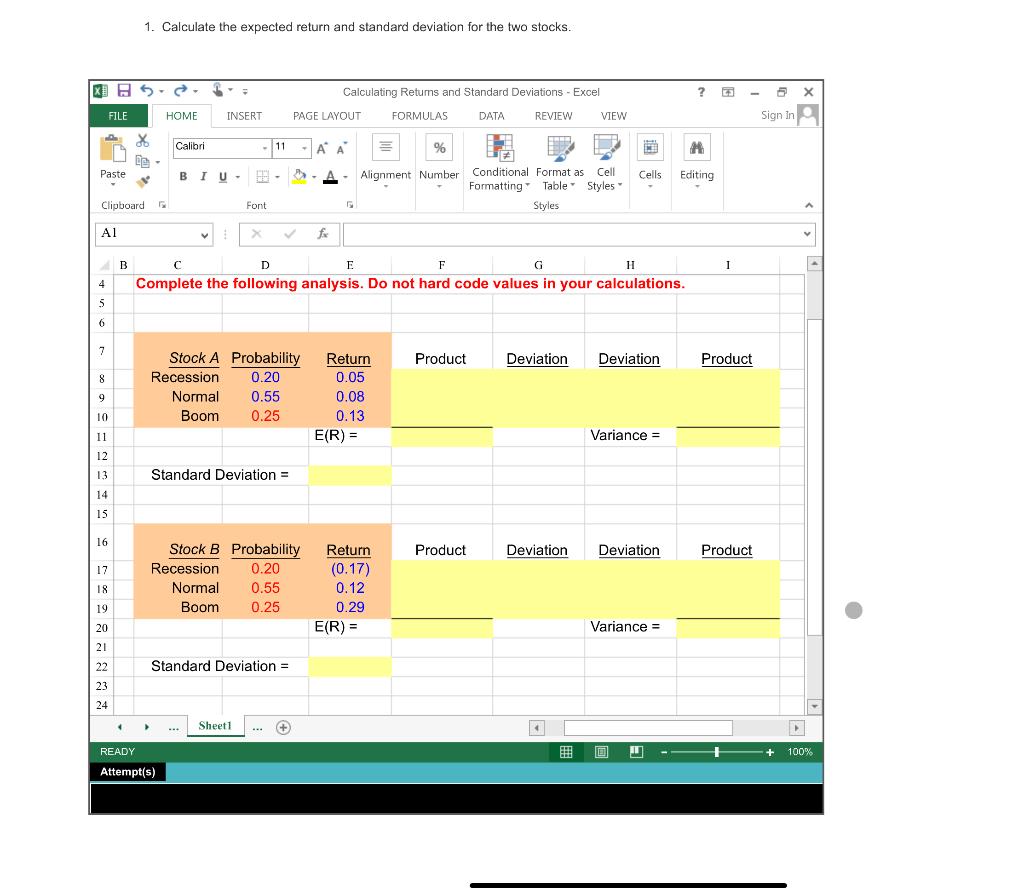Open the font size 11 dropdown
The width and height of the screenshot is (1024, 895).
(305, 148)
